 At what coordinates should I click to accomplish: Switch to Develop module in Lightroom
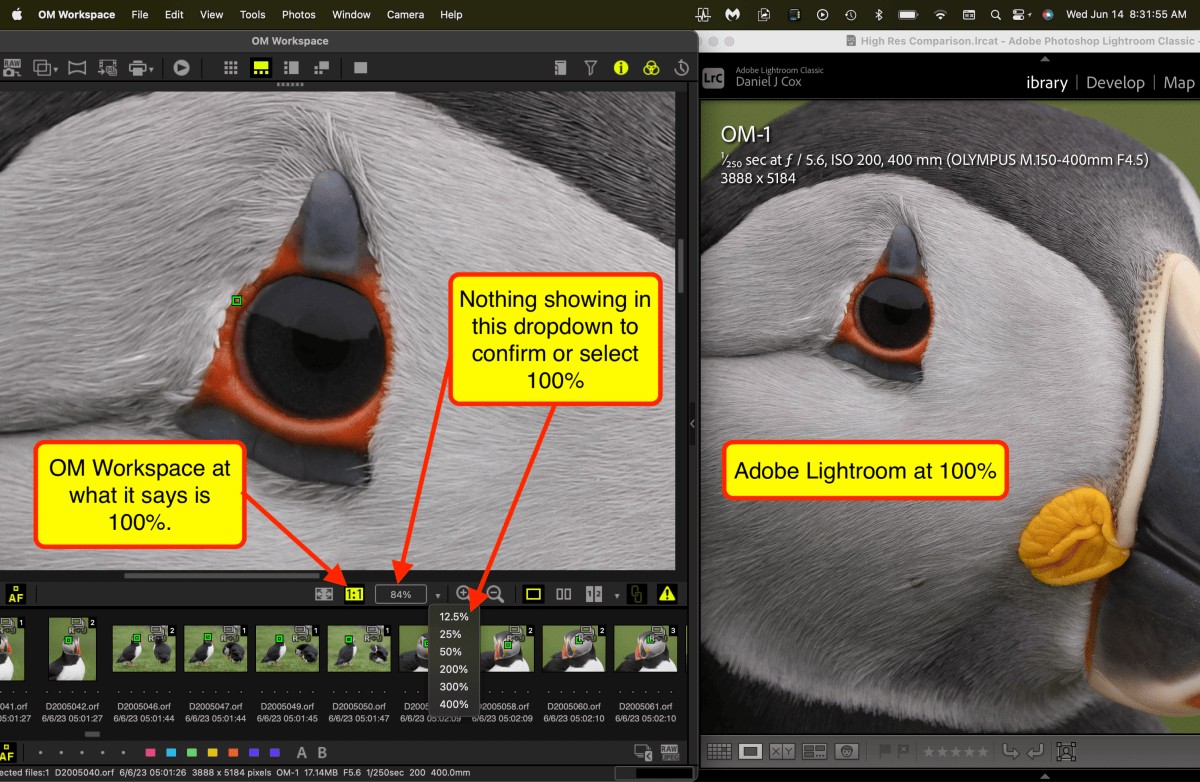tap(1115, 83)
